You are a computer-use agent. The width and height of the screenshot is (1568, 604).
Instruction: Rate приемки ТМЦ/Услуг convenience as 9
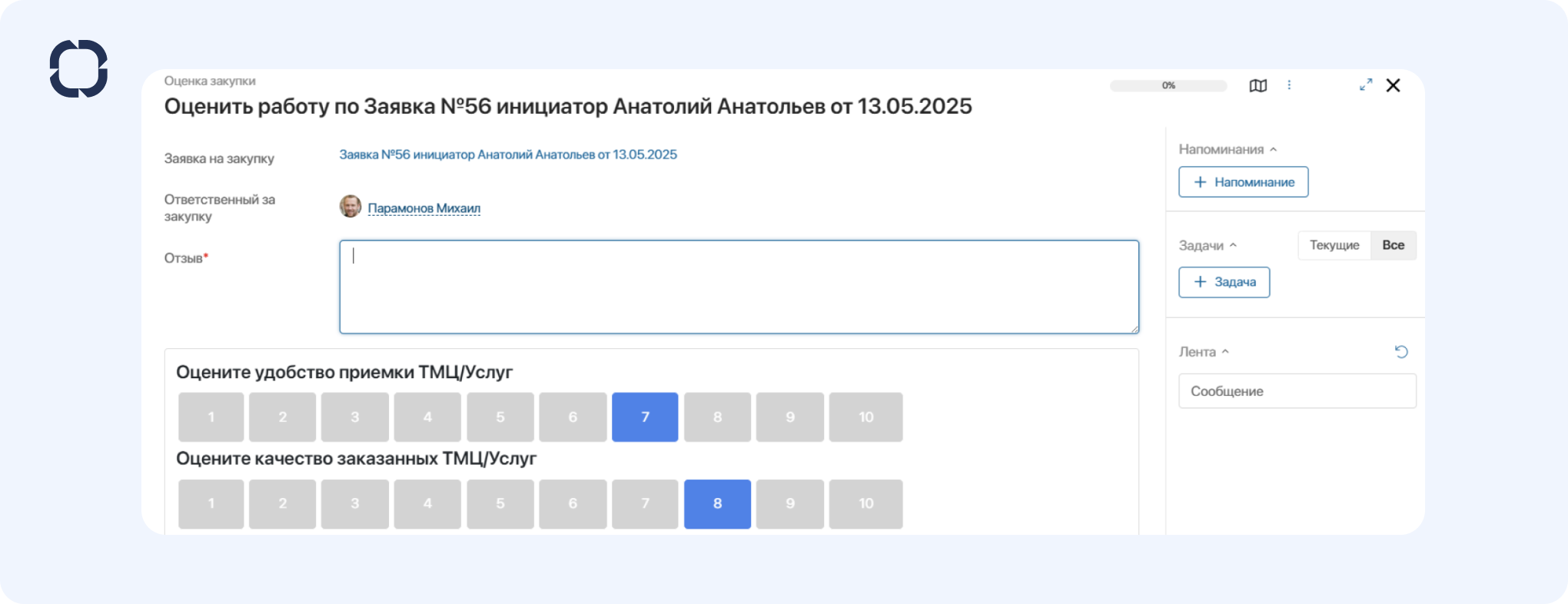coord(789,417)
